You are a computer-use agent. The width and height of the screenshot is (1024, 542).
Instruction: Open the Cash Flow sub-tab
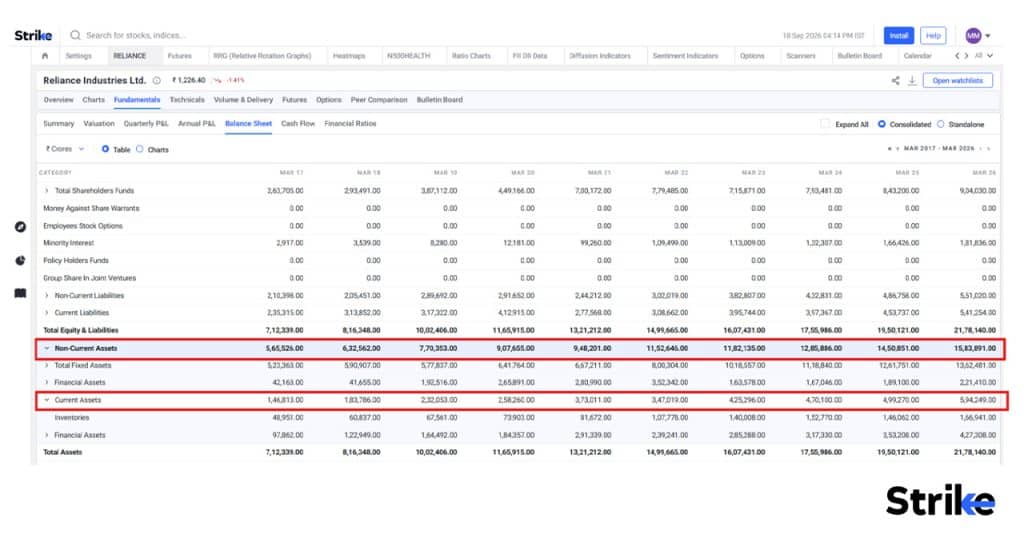[x=298, y=123]
